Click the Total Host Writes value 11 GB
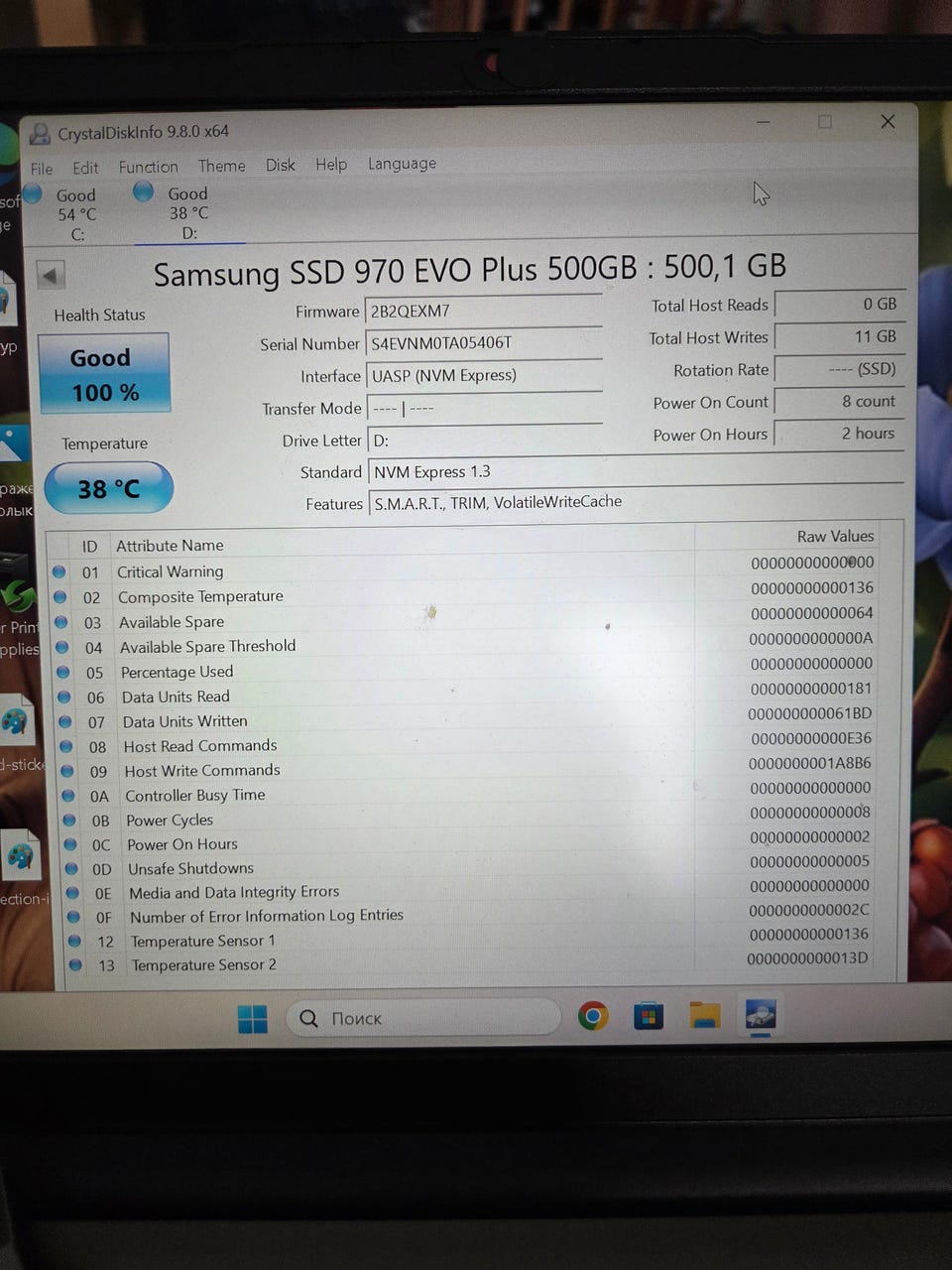Image resolution: width=952 pixels, height=1270 pixels. (x=839, y=336)
